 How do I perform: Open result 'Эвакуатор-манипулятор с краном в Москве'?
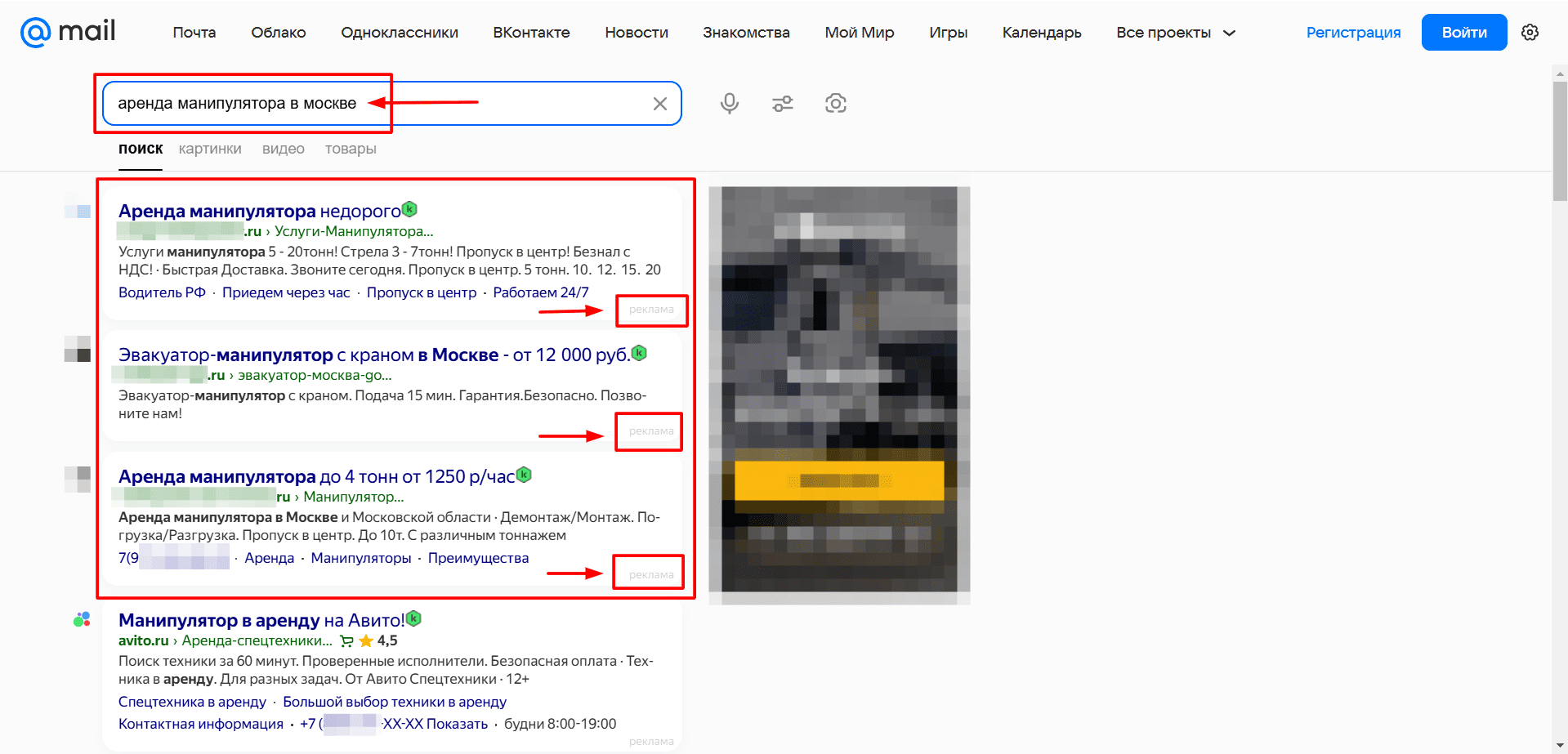pyautogui.click(x=374, y=355)
